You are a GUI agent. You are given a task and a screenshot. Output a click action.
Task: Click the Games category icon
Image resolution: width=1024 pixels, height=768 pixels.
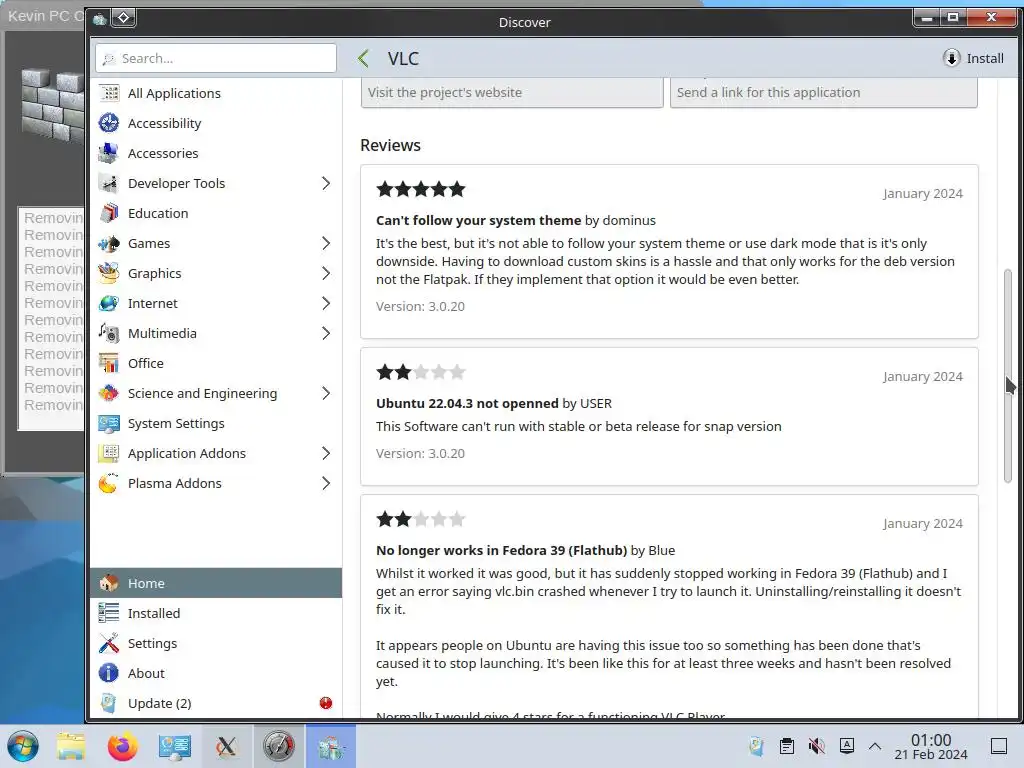(109, 244)
